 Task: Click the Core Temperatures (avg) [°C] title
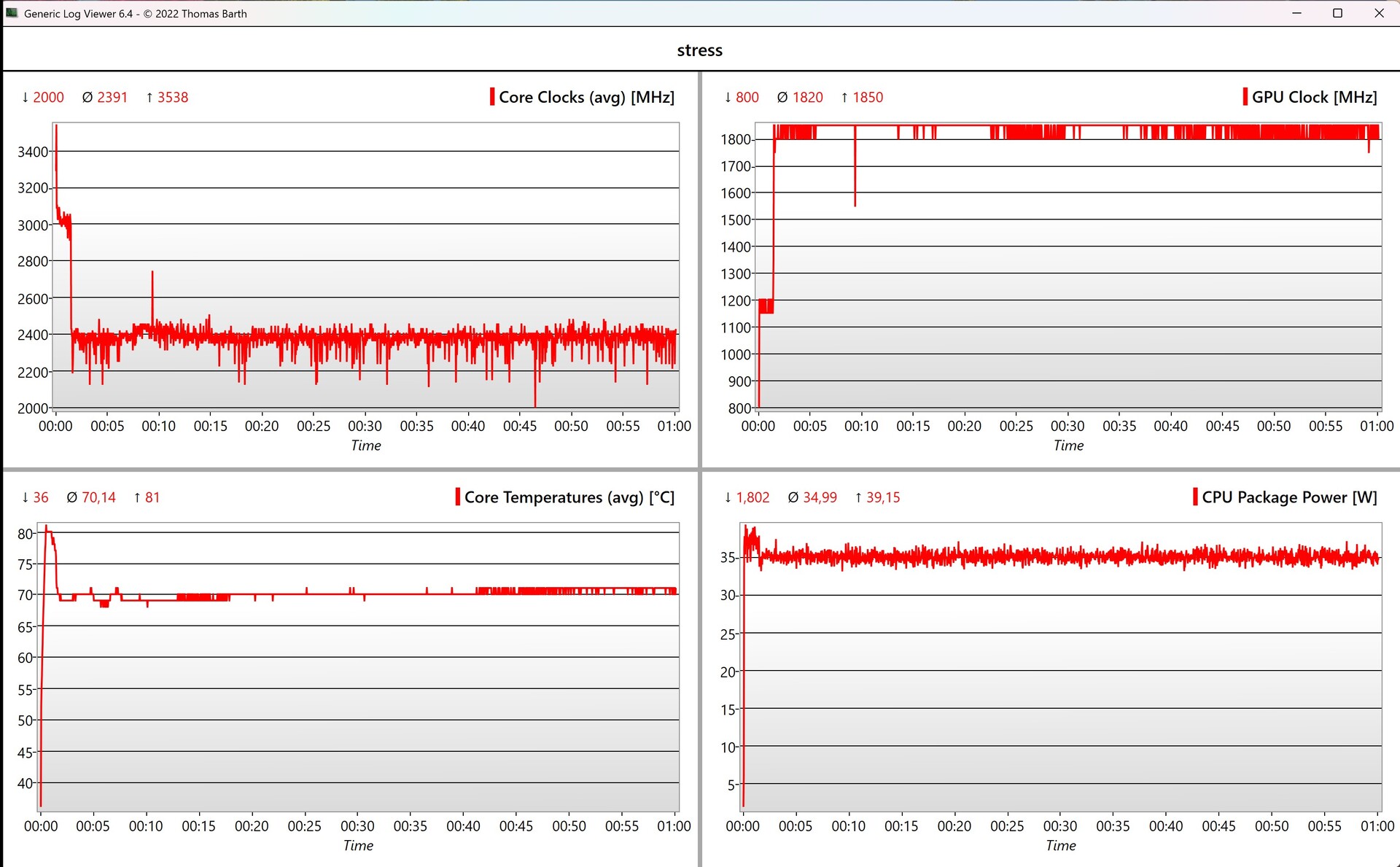(569, 497)
